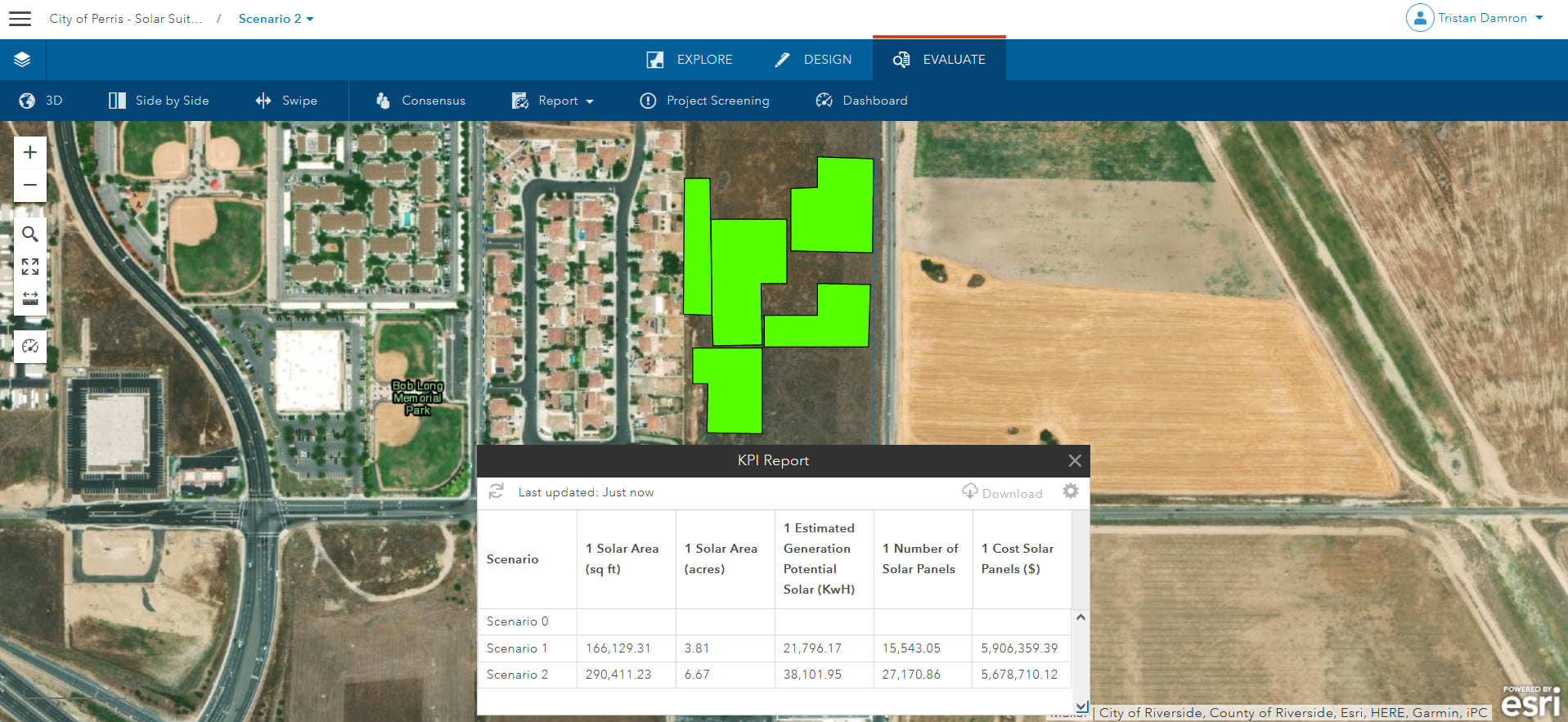
Task: Switch to the EXPLORE tab
Action: tap(690, 60)
